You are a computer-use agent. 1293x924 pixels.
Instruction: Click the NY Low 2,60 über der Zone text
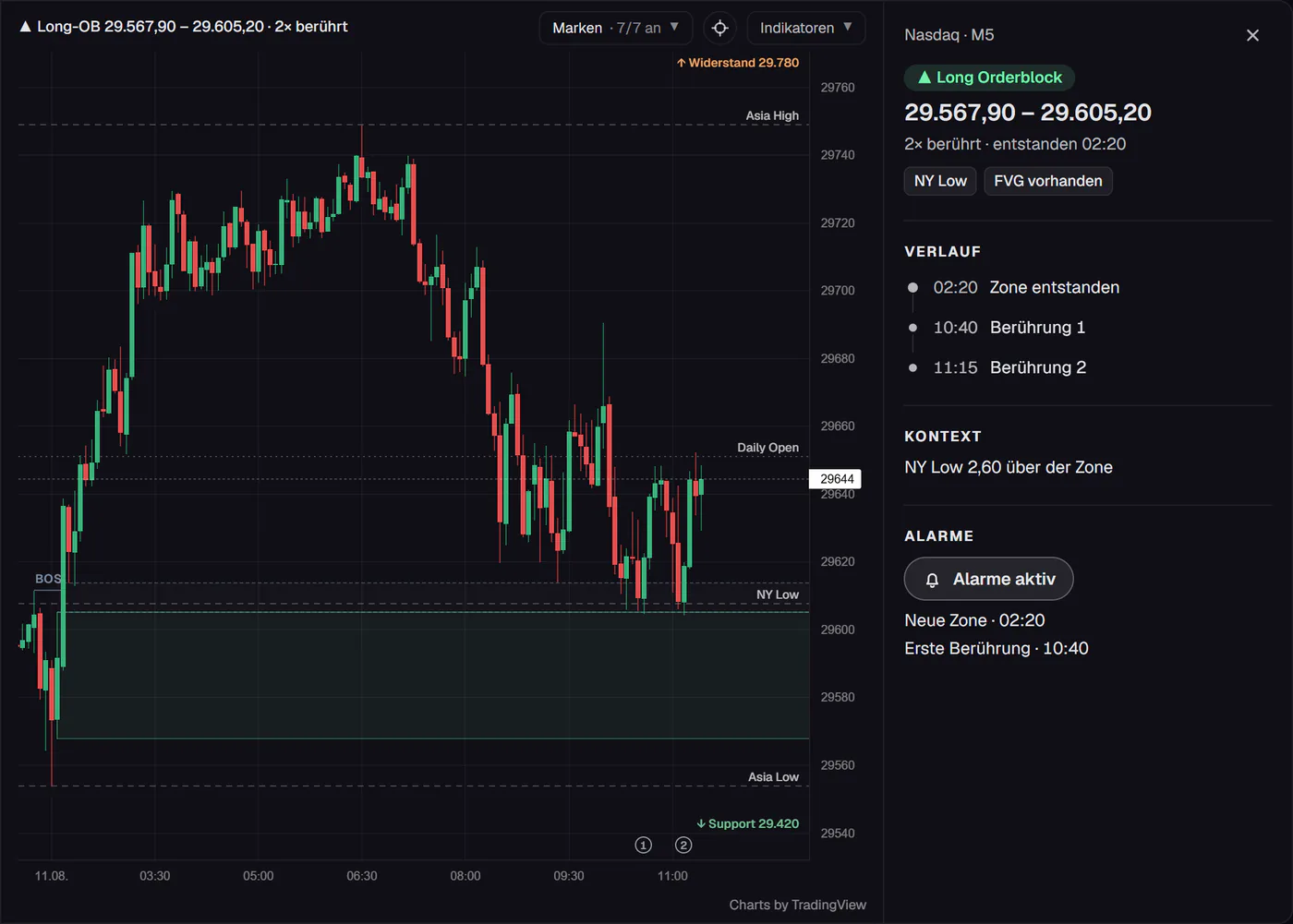pos(1008,467)
